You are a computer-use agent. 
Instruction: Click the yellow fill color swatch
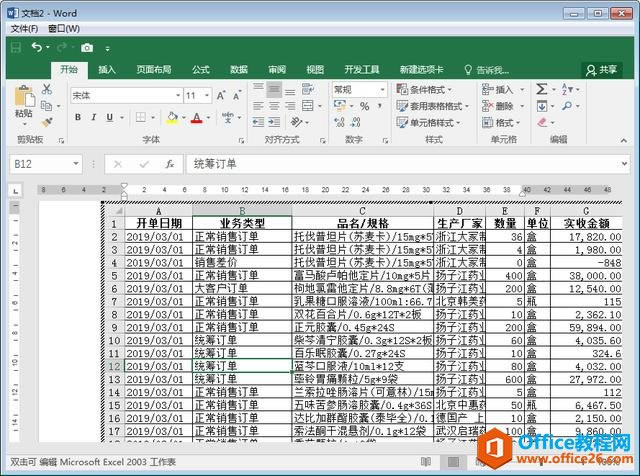click(x=172, y=118)
